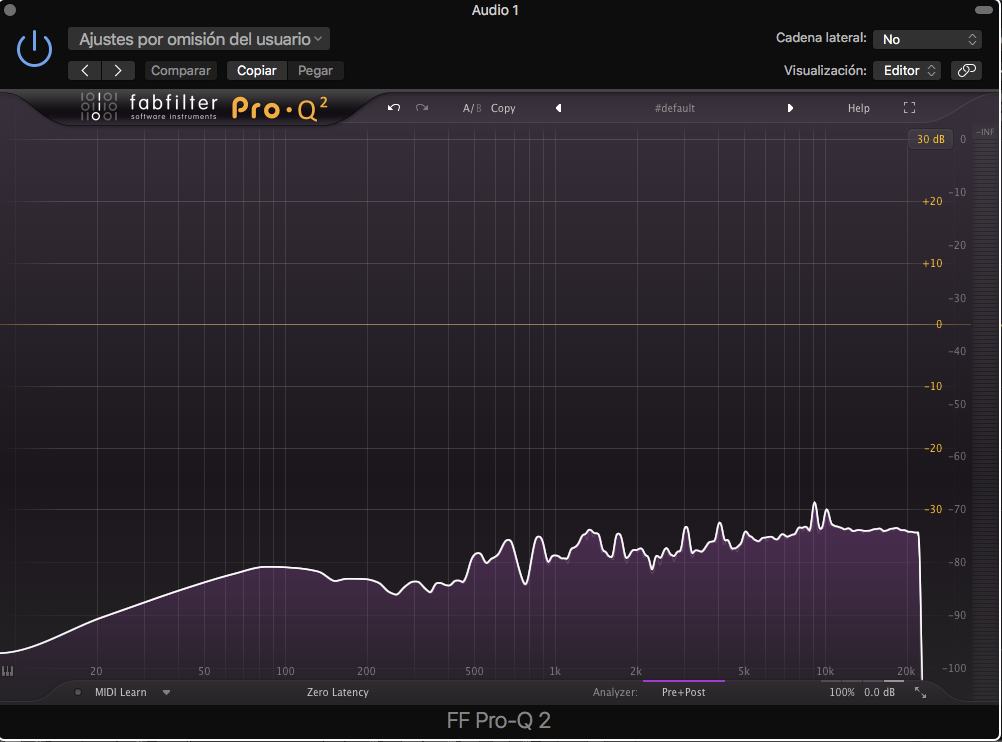Open the Help menu
Image resolution: width=1002 pixels, height=742 pixels.
coord(858,108)
